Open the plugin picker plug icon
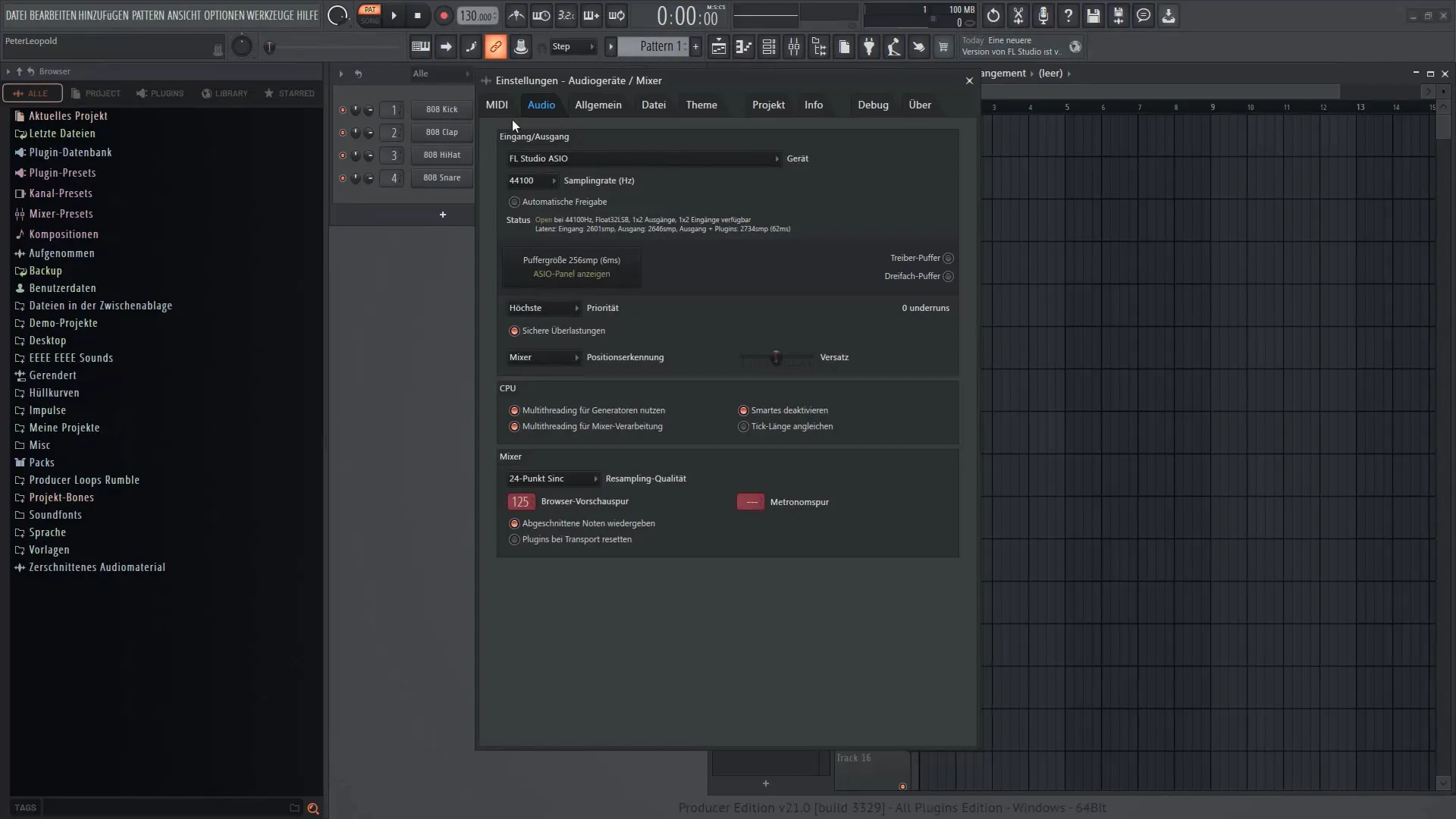Viewport: 1456px width, 819px height. coord(869,47)
